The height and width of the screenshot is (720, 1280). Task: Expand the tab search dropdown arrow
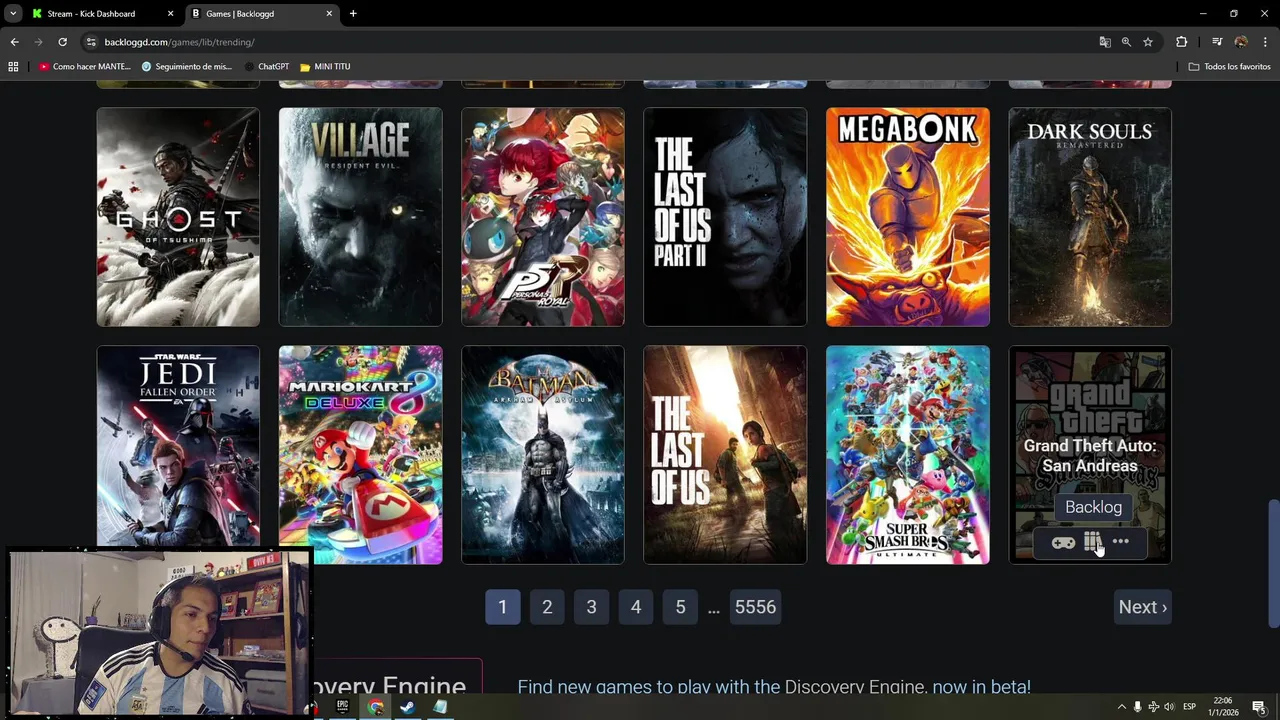(12, 14)
